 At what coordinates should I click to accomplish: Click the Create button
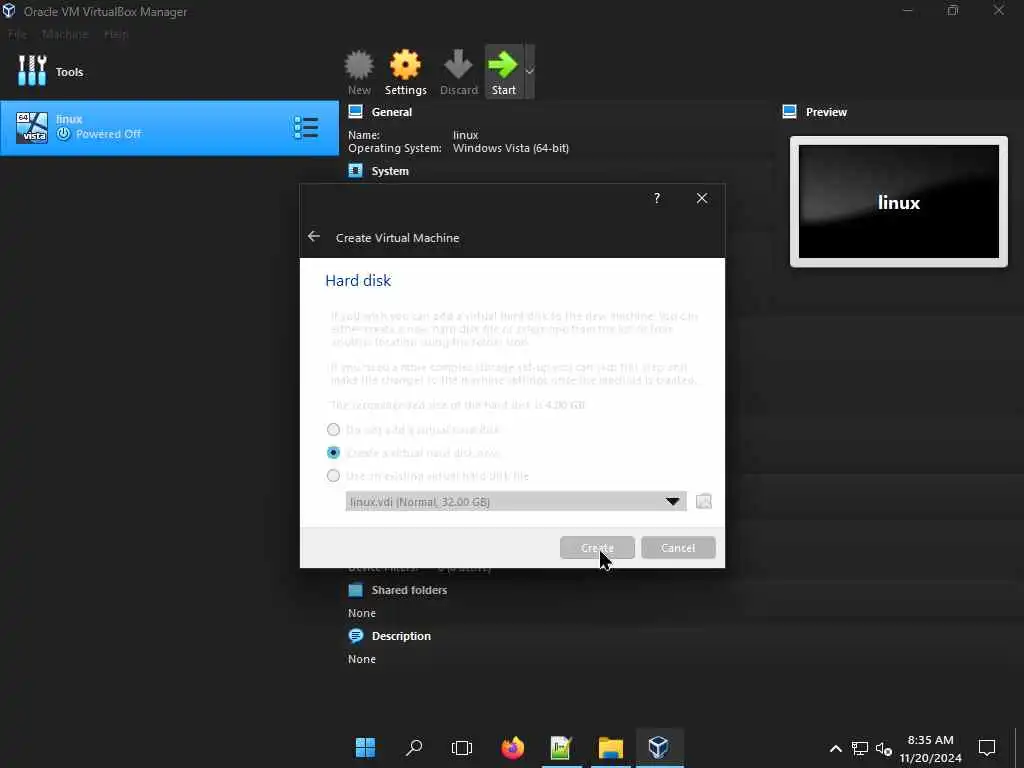click(597, 548)
